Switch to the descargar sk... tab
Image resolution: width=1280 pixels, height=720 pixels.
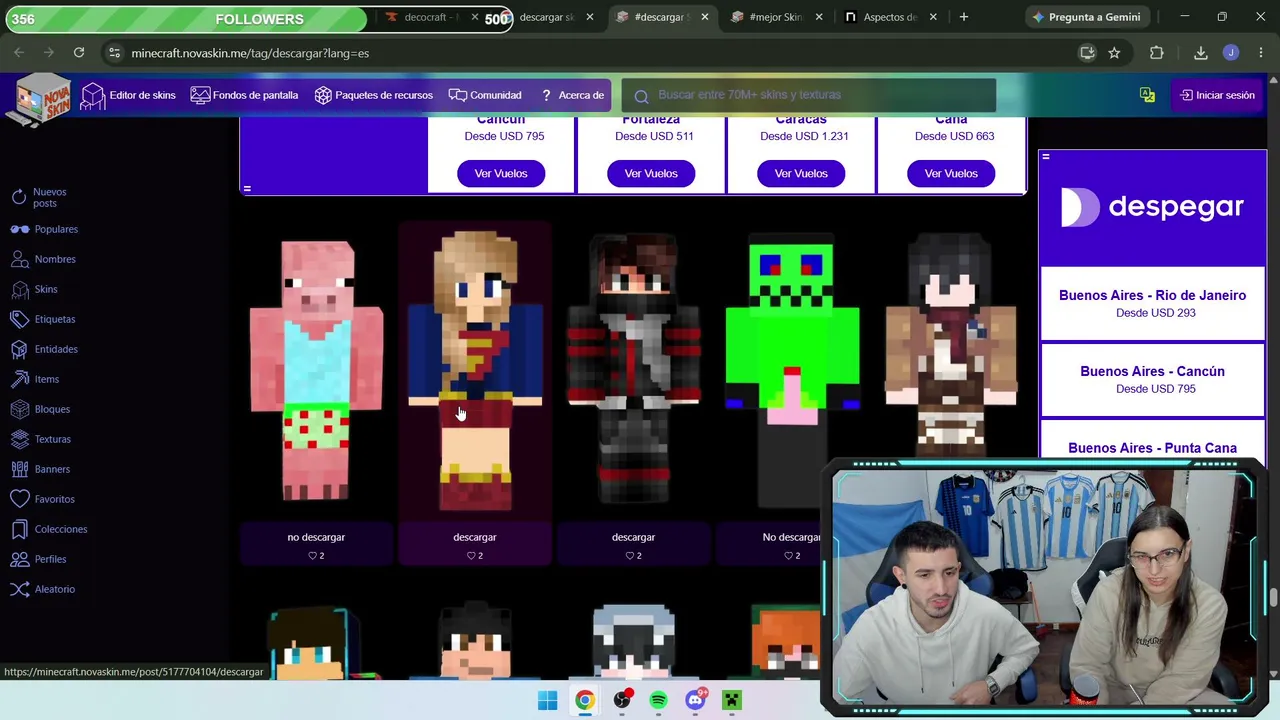tap(547, 17)
